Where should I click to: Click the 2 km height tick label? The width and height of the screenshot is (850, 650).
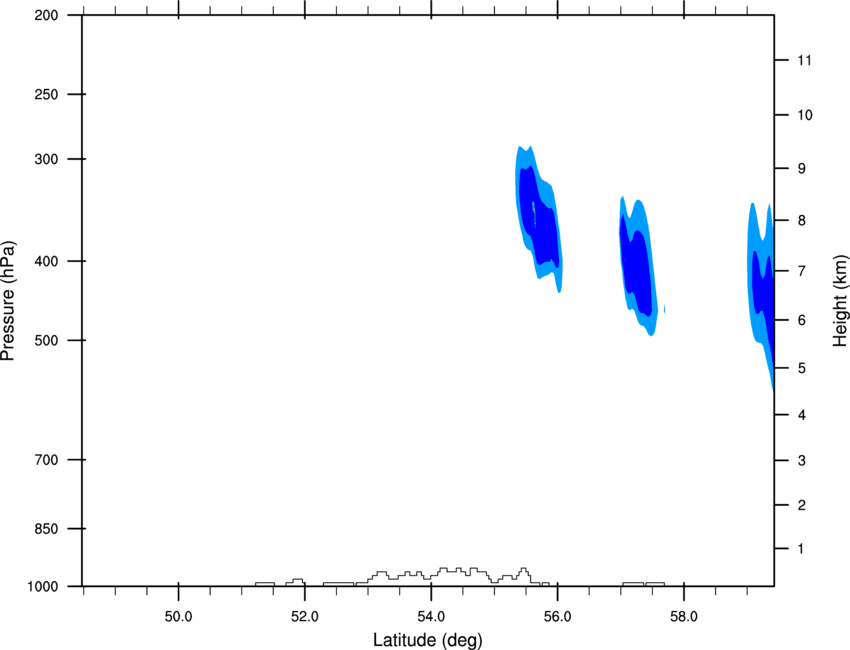(802, 505)
